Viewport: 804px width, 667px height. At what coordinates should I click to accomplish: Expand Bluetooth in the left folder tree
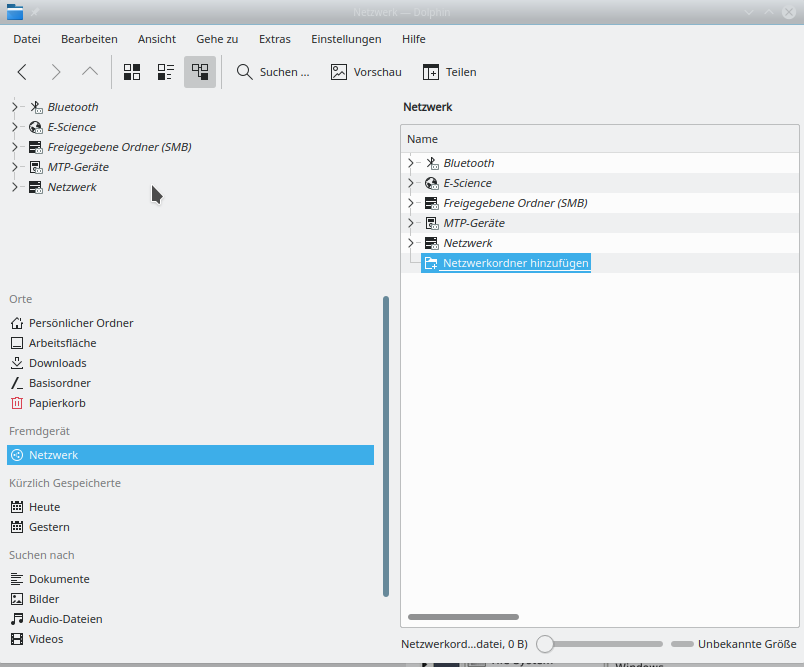[14, 107]
